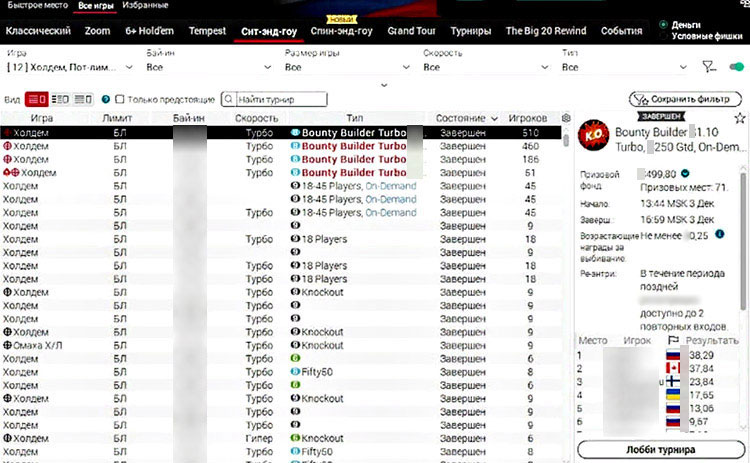Select the Деньги radio option

pos(663,24)
